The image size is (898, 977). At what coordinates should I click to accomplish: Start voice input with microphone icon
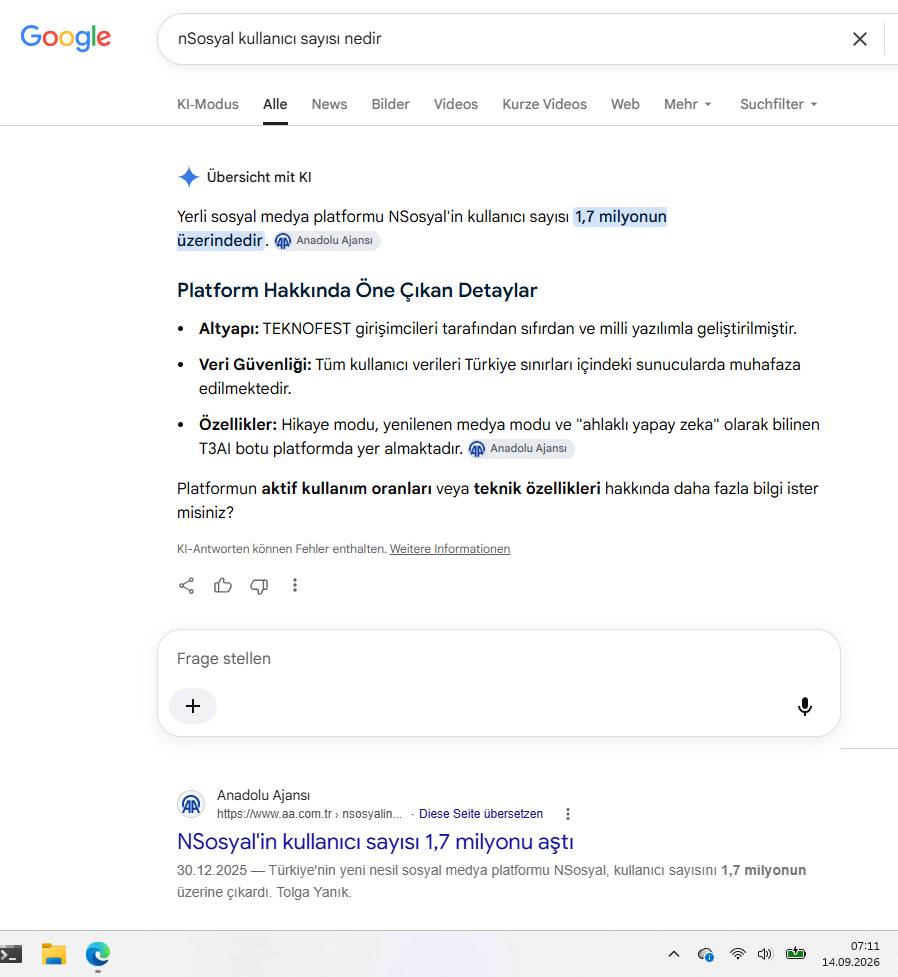click(x=805, y=706)
